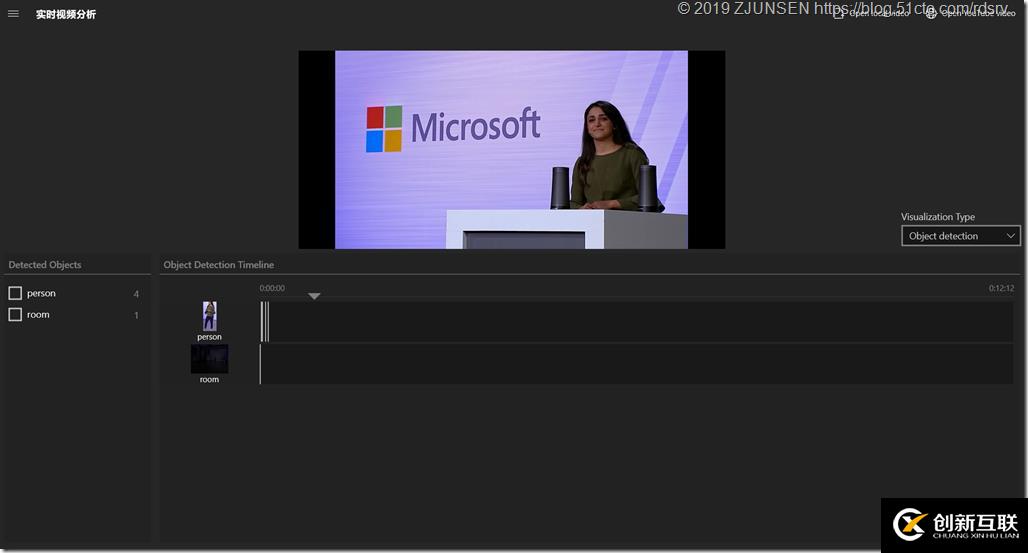
Task: Click the room detection timeline track
Action: point(637,364)
